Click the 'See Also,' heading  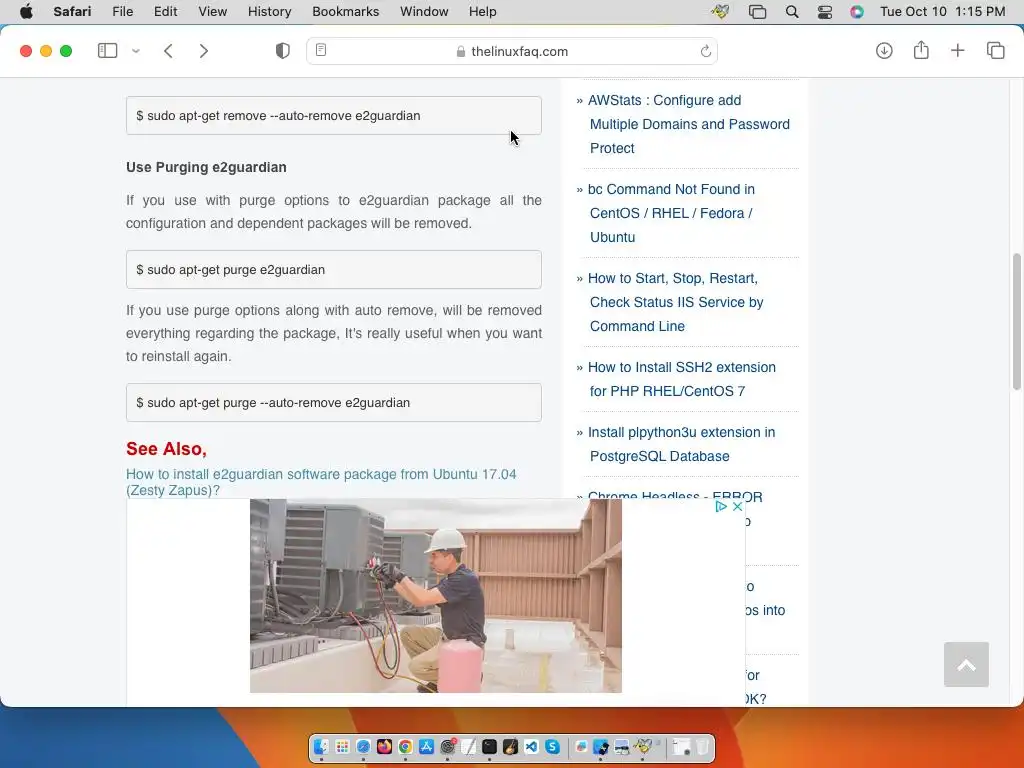coord(167,449)
